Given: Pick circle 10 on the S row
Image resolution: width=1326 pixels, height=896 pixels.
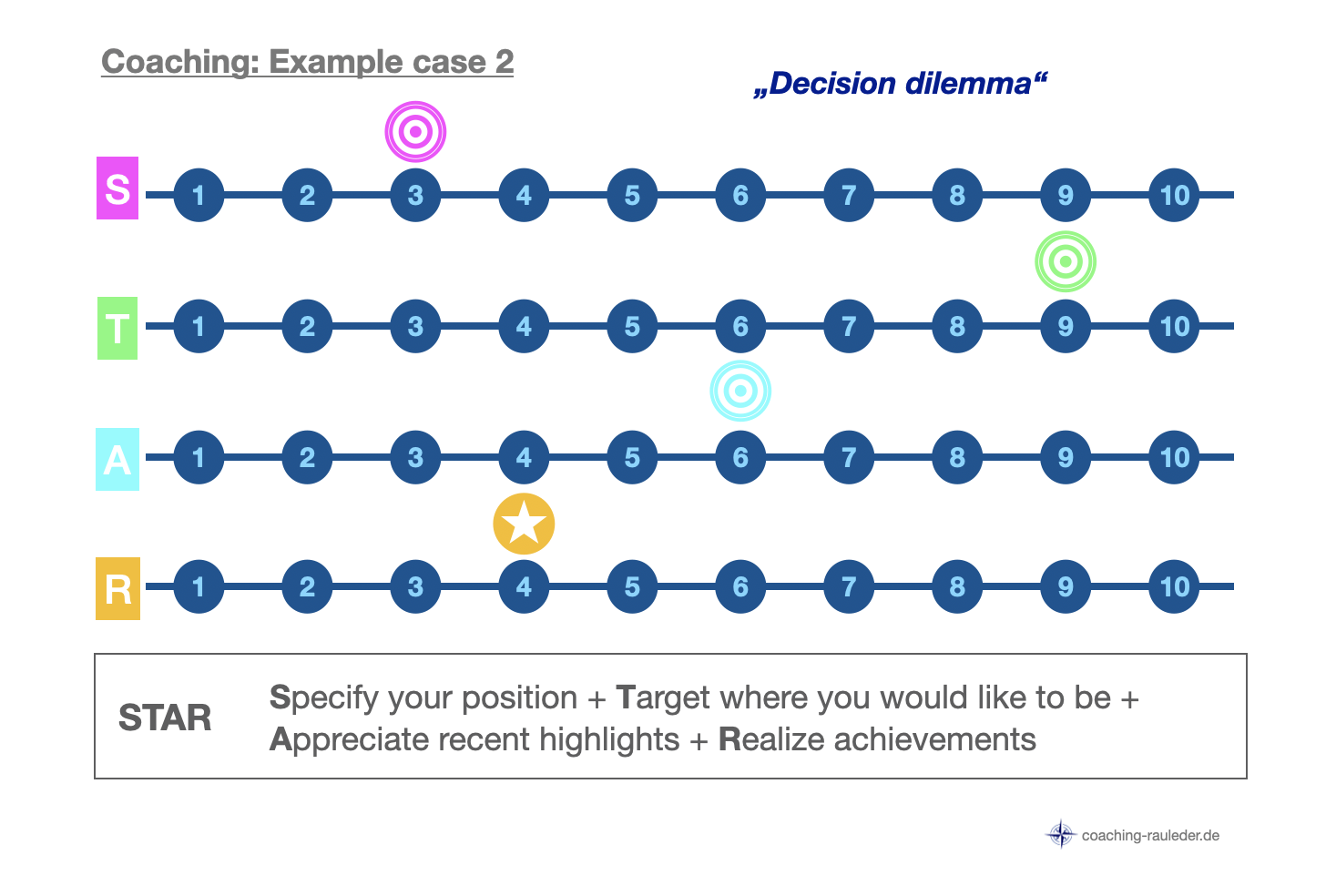Looking at the screenshot, I should coord(1174,195).
